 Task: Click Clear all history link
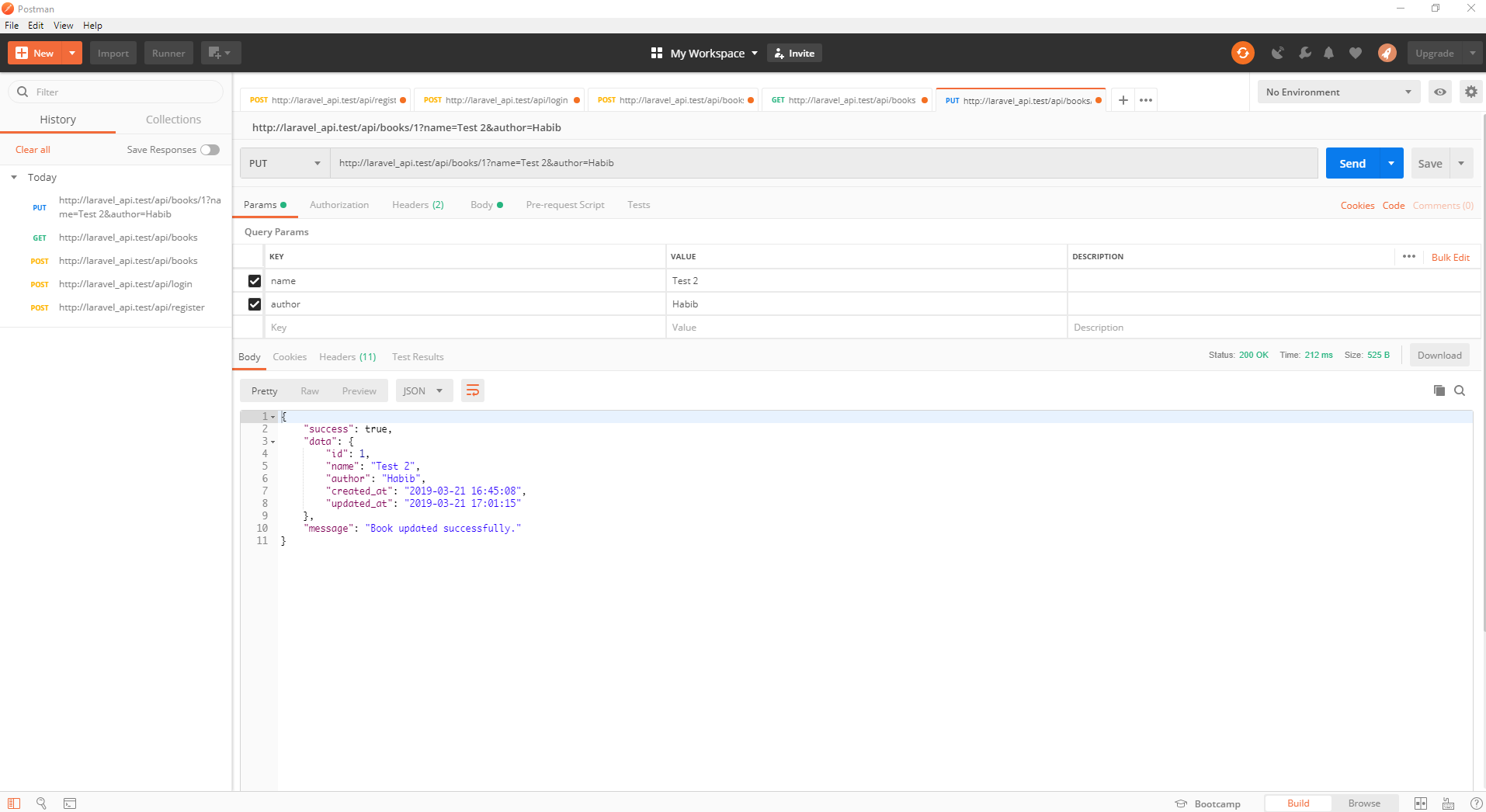(33, 150)
